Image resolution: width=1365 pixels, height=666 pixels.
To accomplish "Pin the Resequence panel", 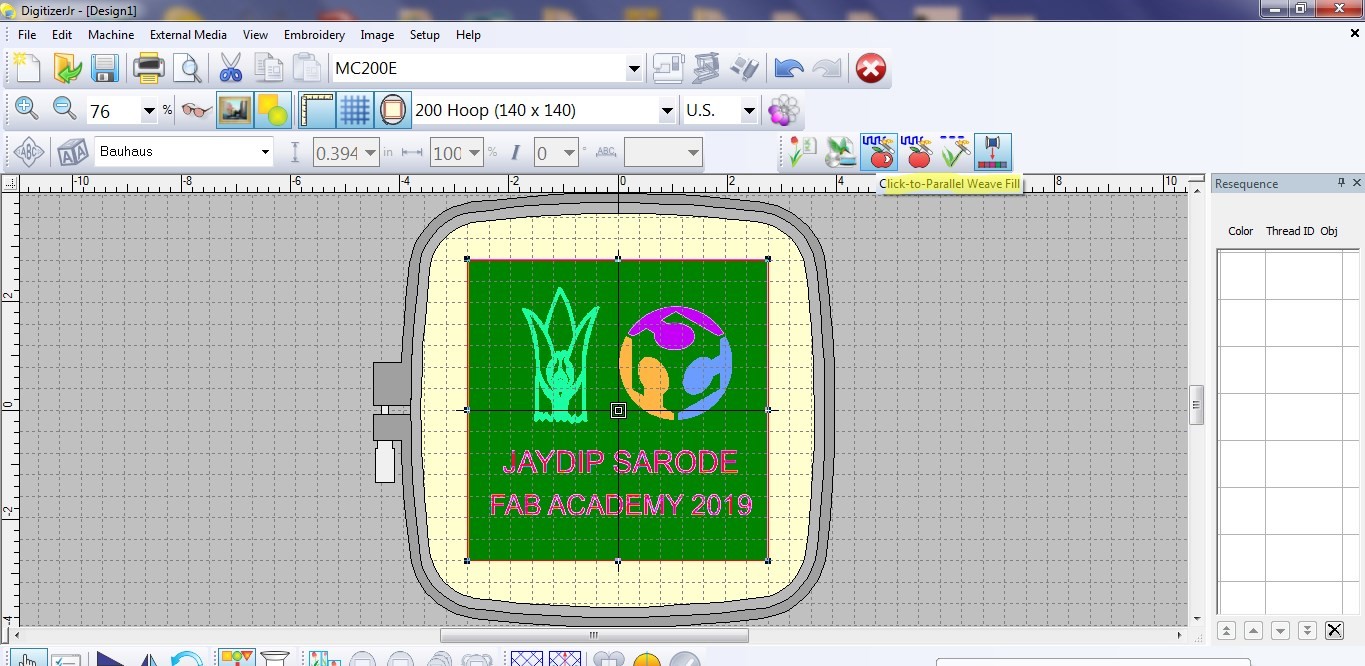I will (x=1341, y=183).
